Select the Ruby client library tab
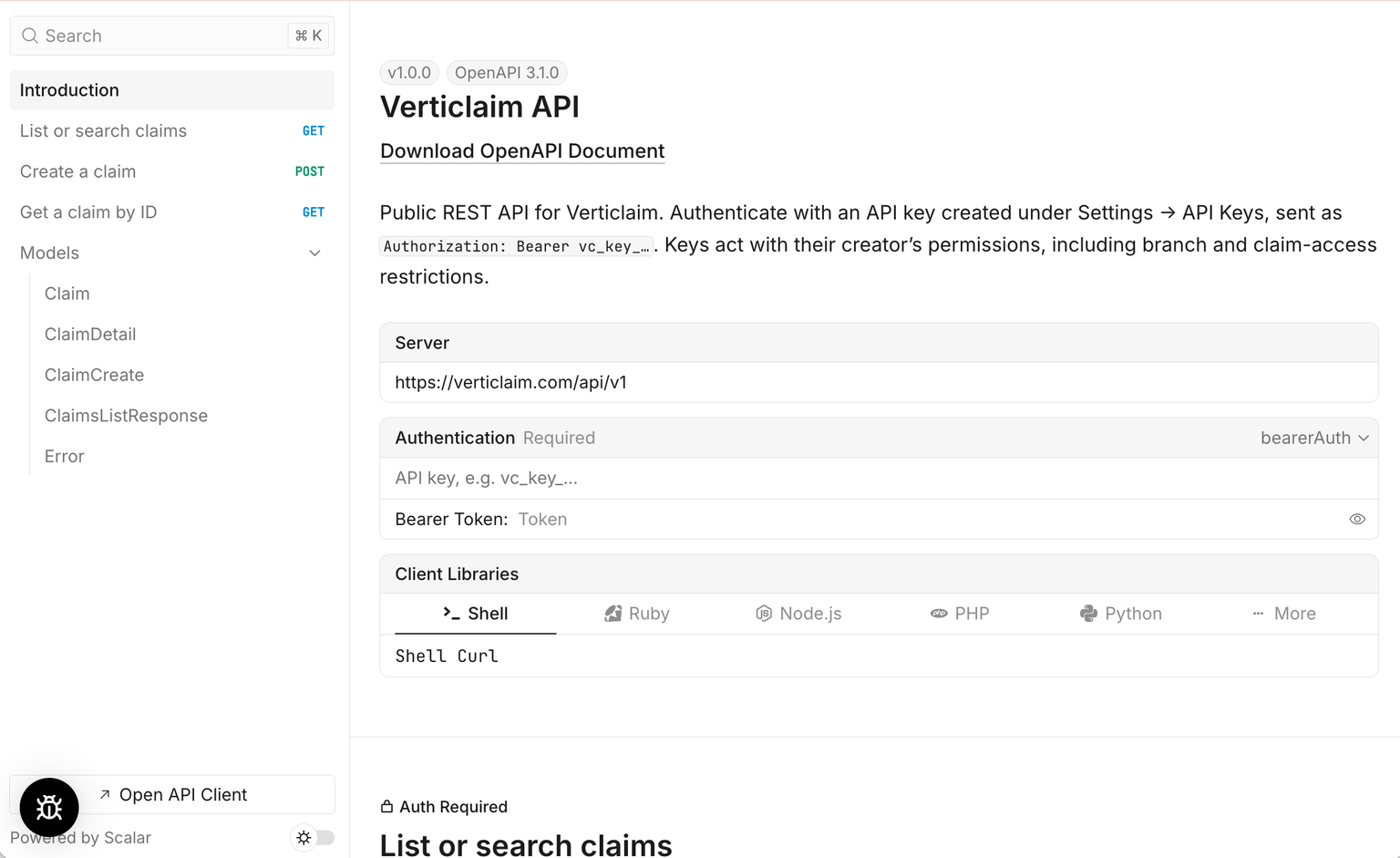The width and height of the screenshot is (1400, 858). point(637,614)
